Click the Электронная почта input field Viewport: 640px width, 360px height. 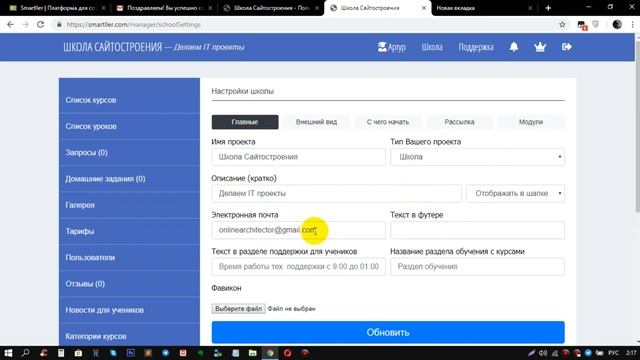(x=298, y=230)
